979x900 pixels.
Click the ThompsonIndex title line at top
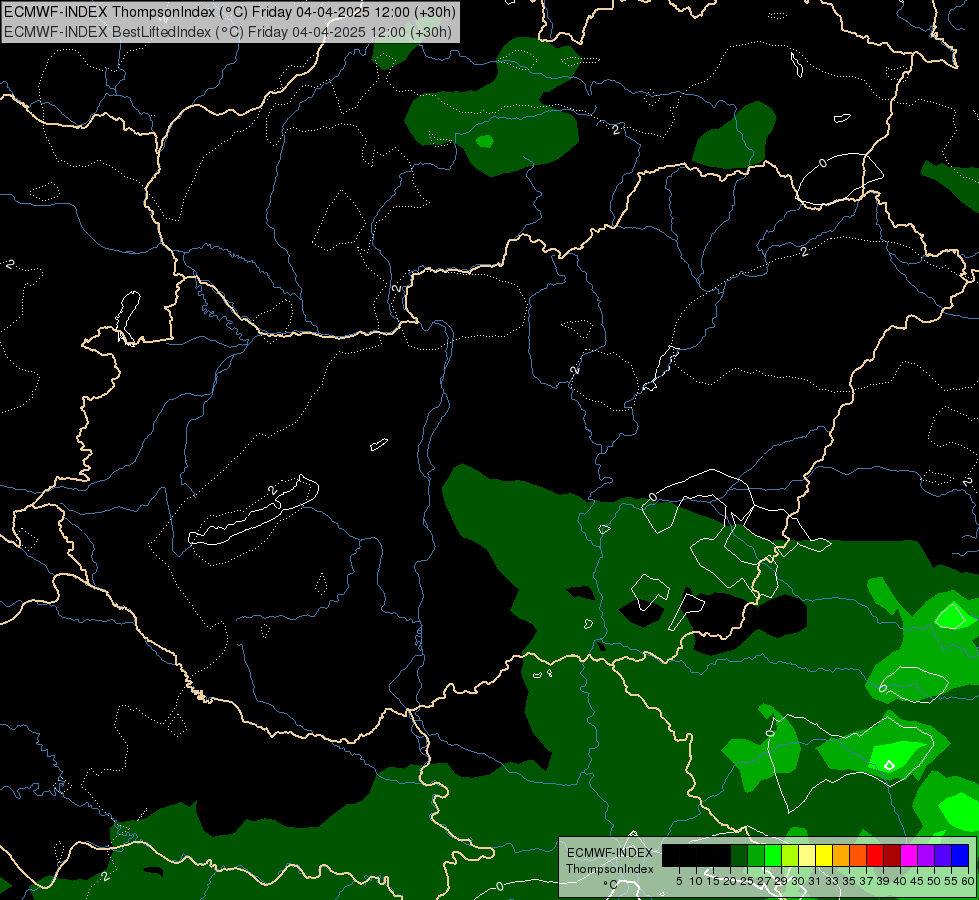point(230,12)
